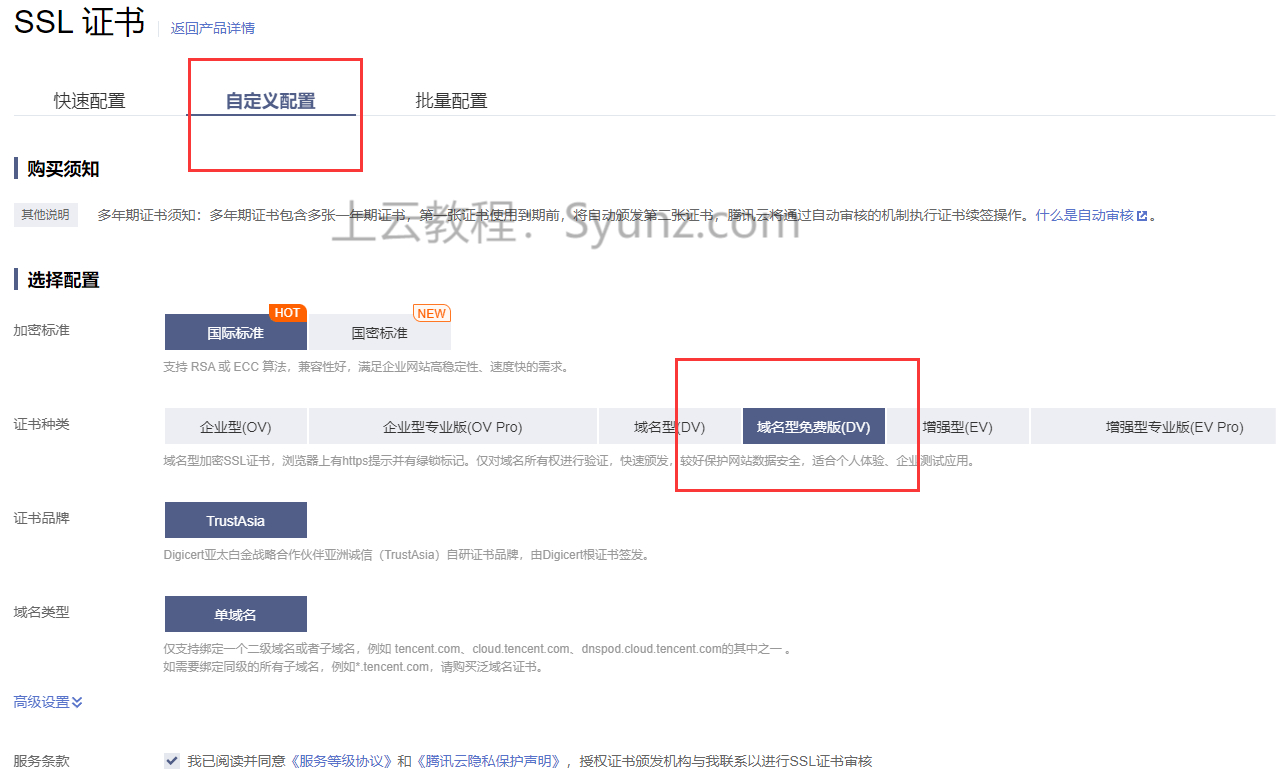The height and width of the screenshot is (784, 1276).
Task: Switch to 批量配置 tab
Action: (x=451, y=101)
